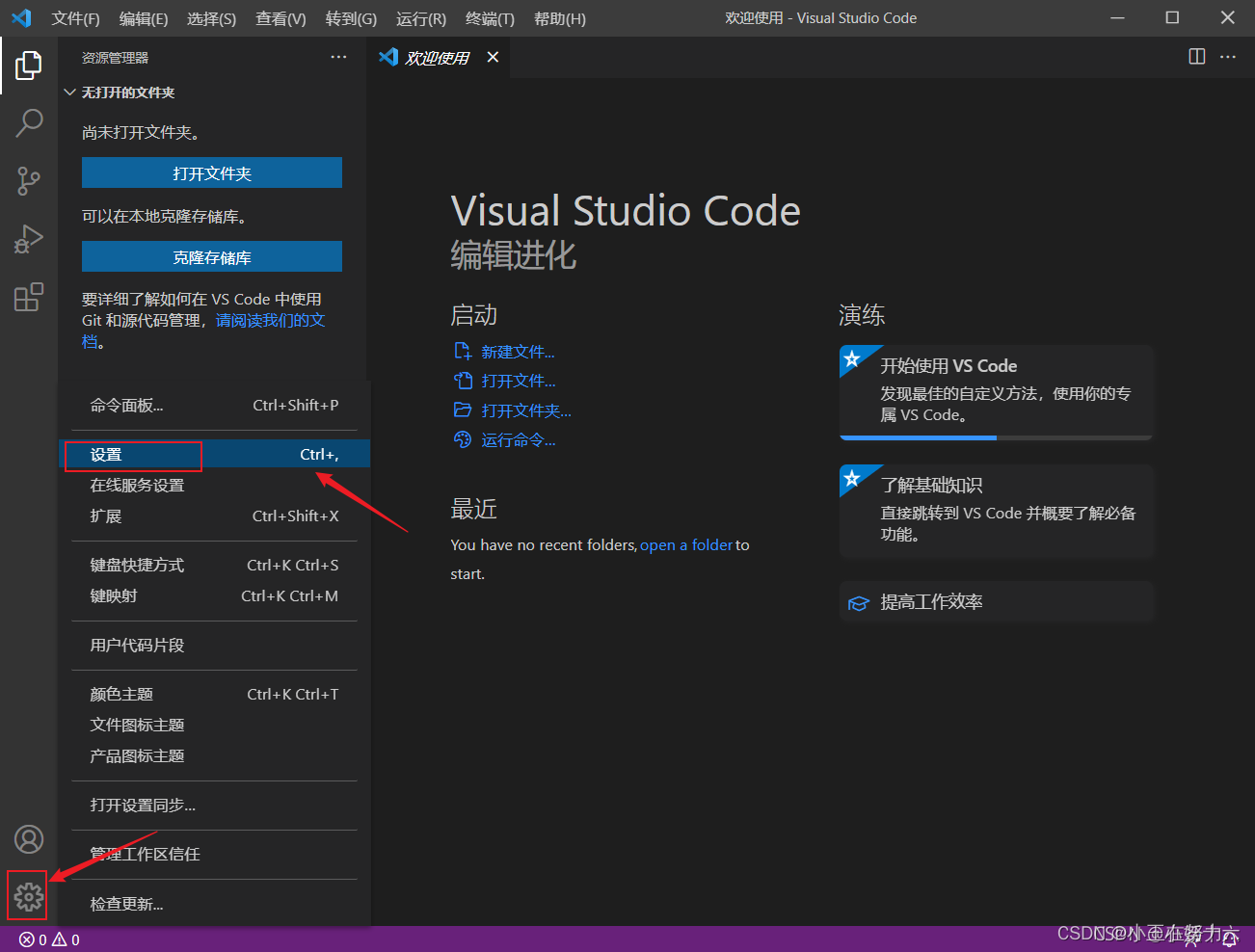Open the Extensions view icon

pos(29,297)
